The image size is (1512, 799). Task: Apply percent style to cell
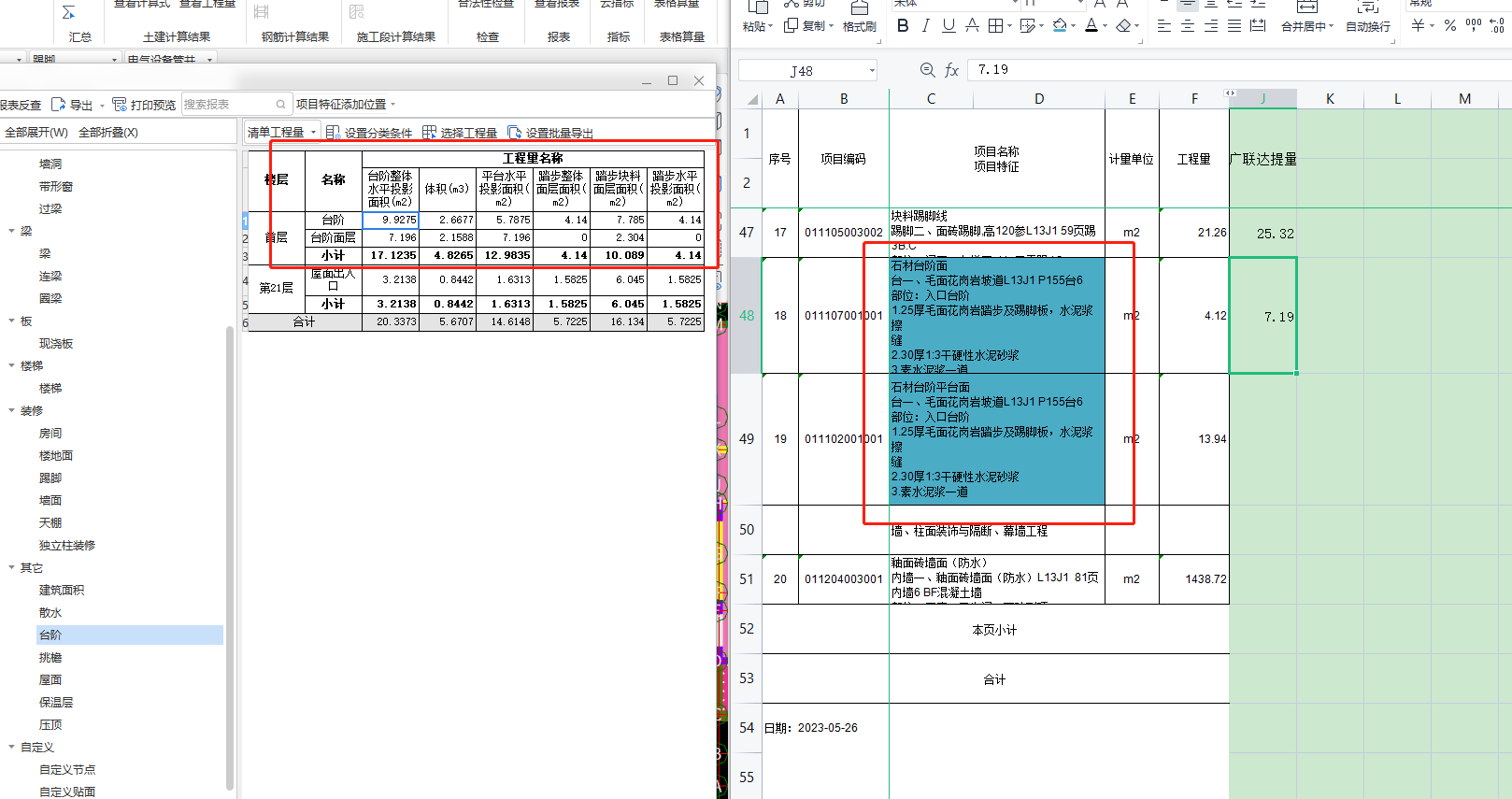(1450, 26)
